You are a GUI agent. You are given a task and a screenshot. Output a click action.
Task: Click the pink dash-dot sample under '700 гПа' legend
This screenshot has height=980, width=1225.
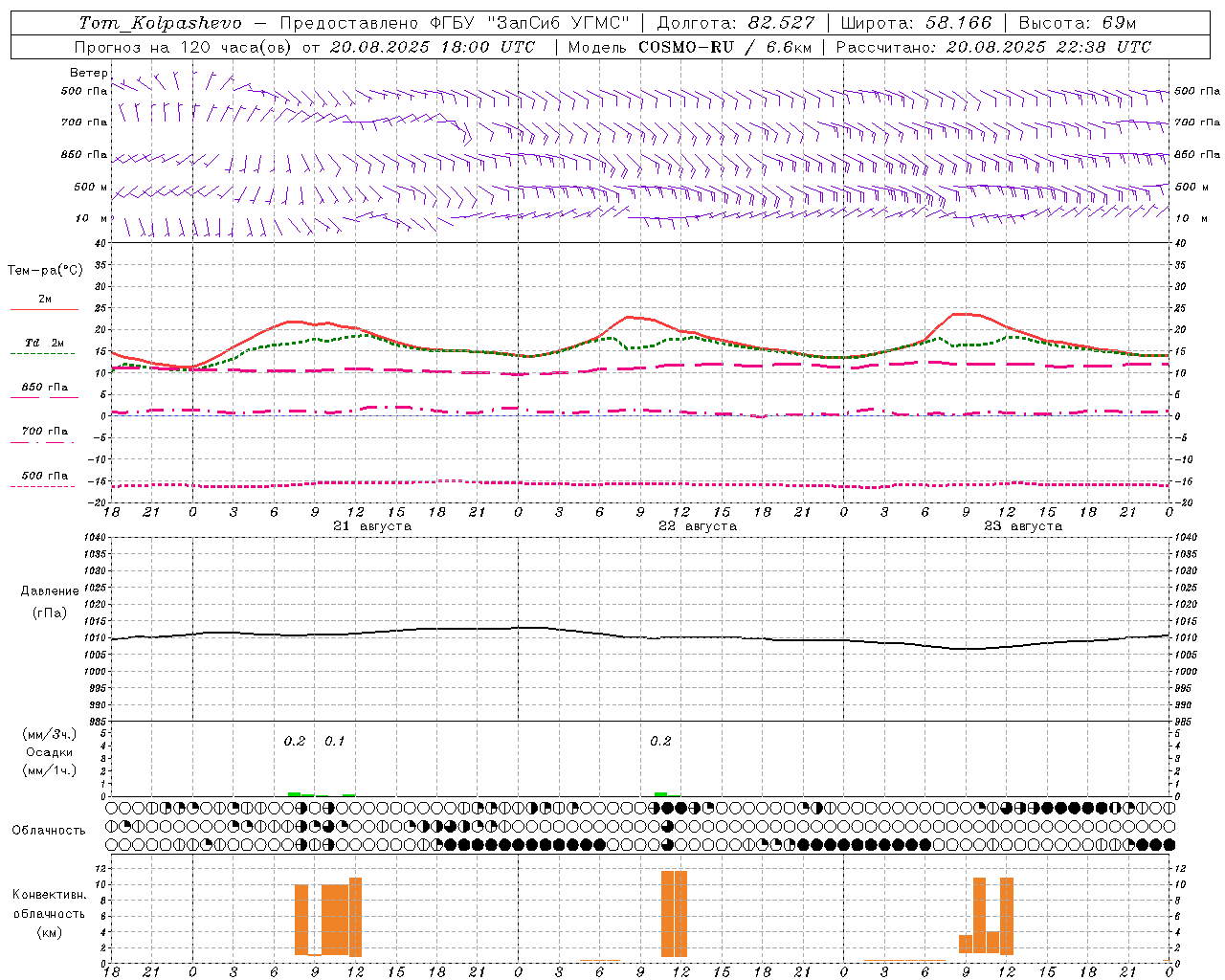(x=42, y=442)
